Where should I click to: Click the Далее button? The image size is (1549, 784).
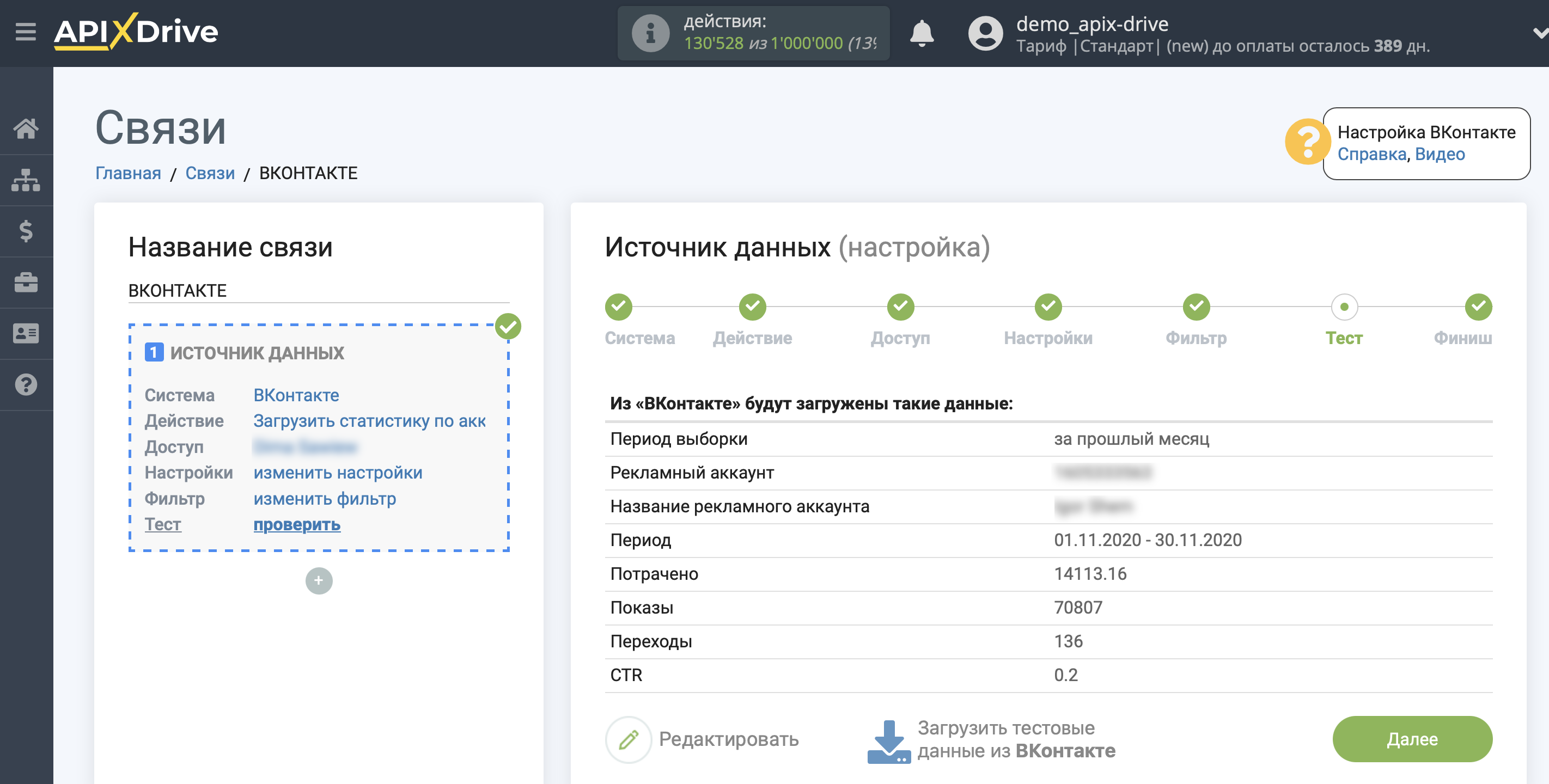tap(1412, 739)
